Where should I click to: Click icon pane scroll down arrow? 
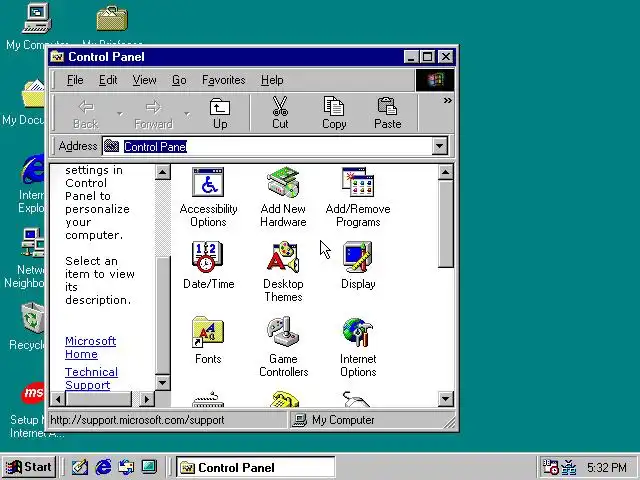[445, 398]
